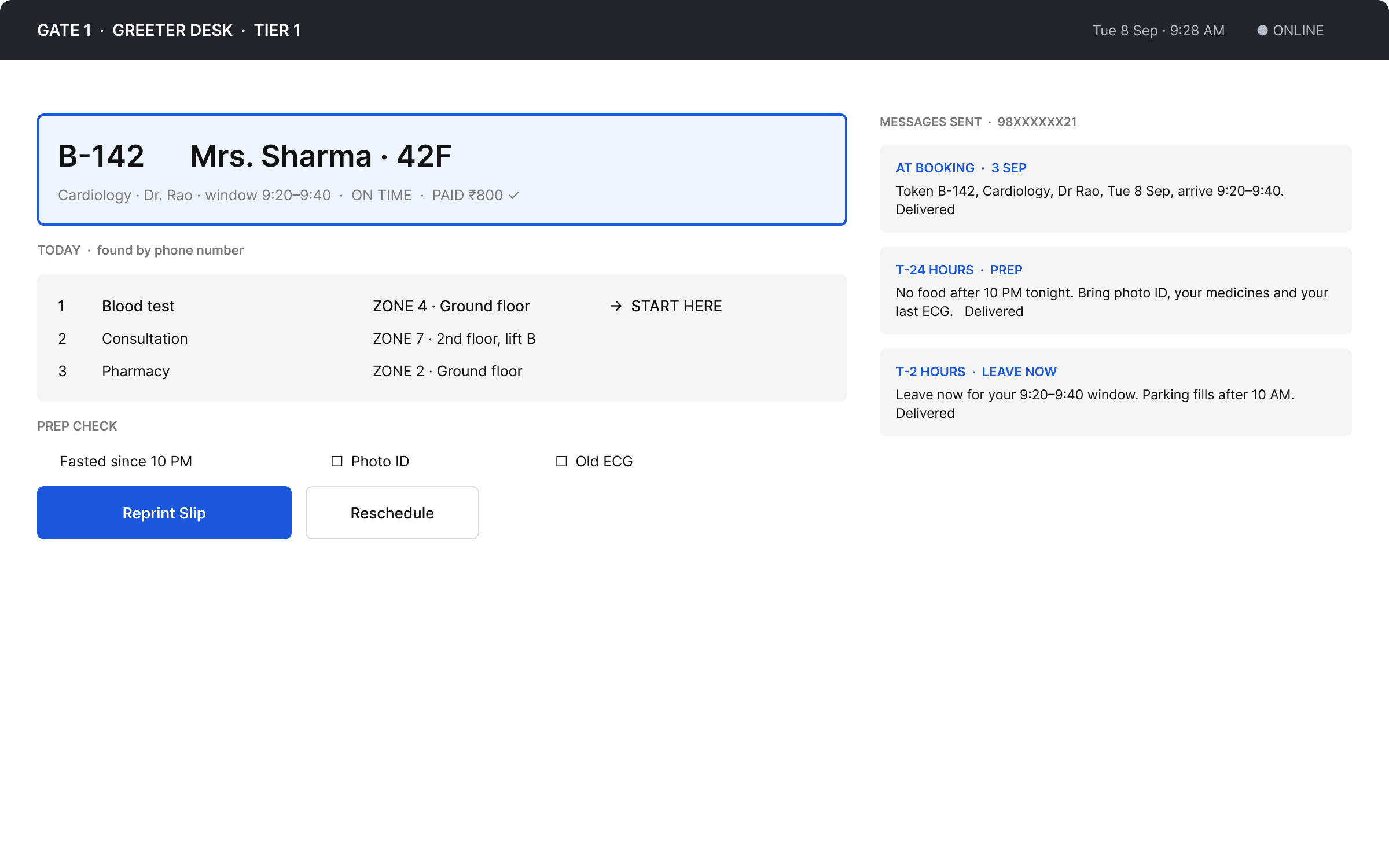Click the START HERE label
This screenshot has width=1389, height=868.
[677, 306]
